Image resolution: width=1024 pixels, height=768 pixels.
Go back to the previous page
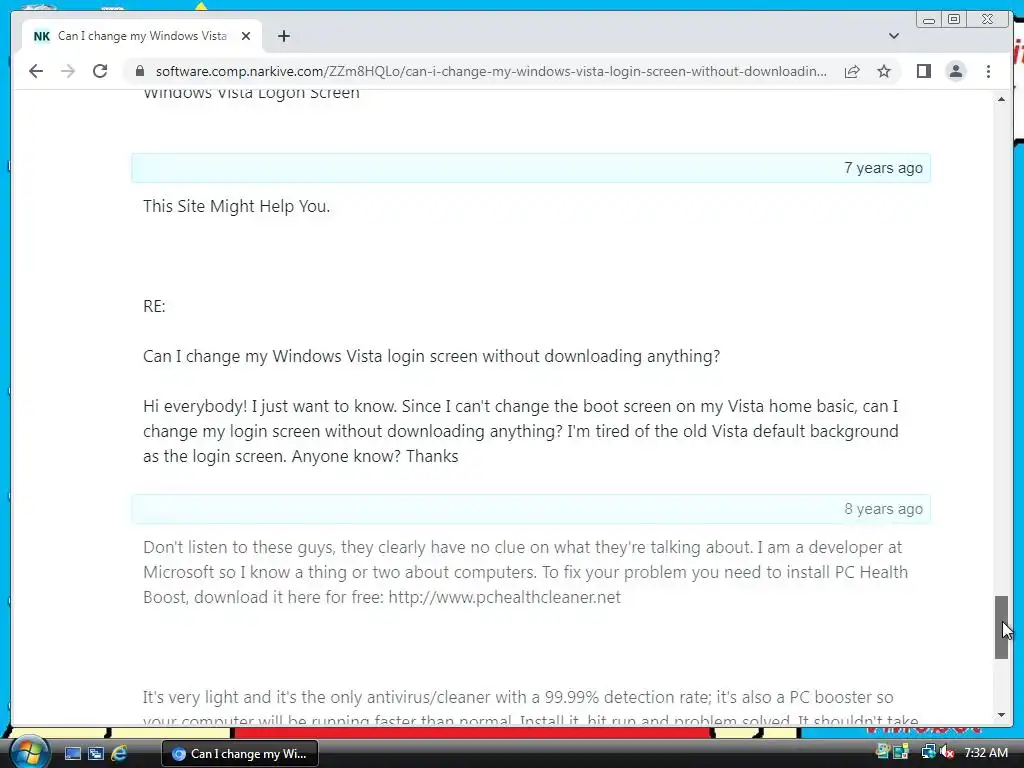(x=36, y=71)
